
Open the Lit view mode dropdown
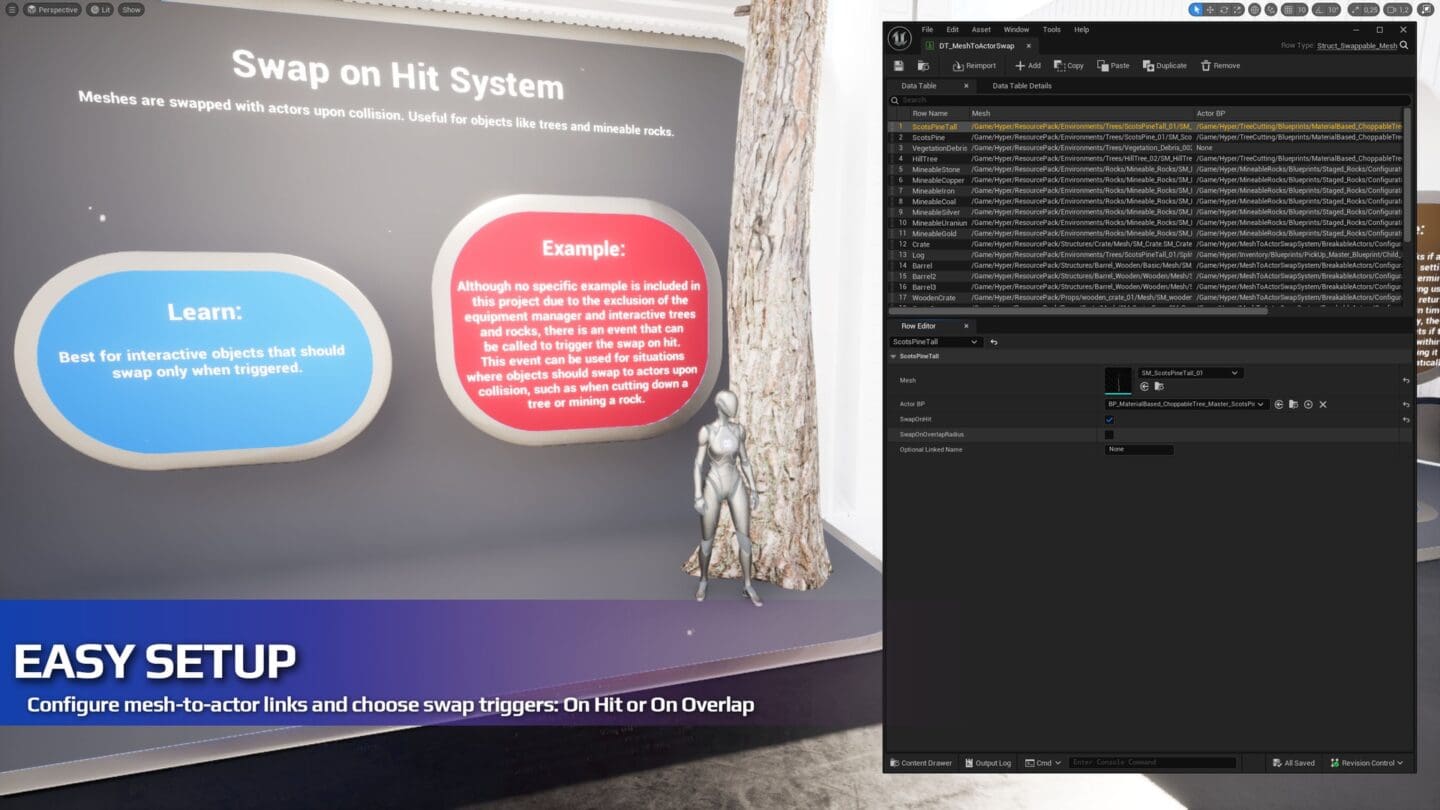pyautogui.click(x=100, y=9)
